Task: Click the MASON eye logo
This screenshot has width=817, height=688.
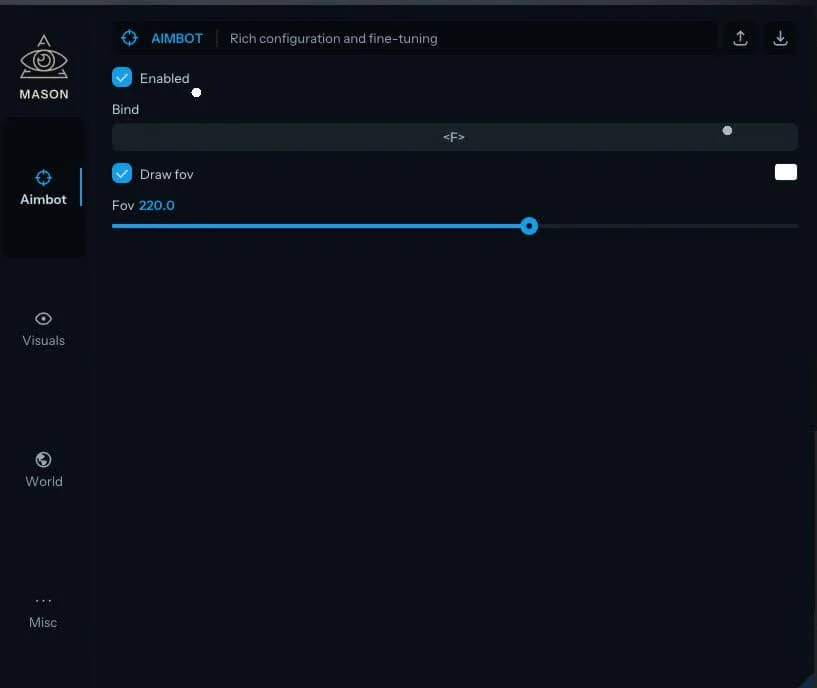Action: pos(44,59)
